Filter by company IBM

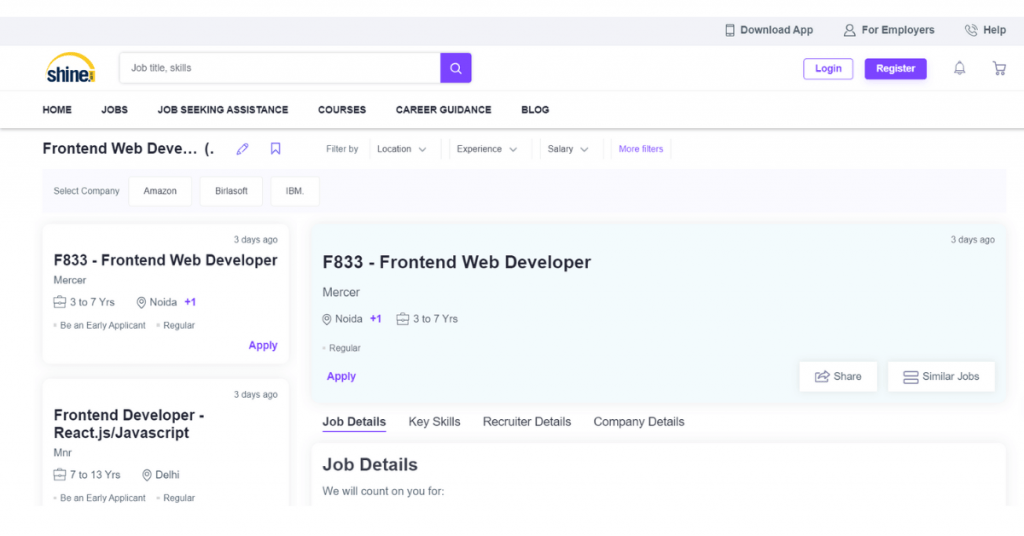click(x=295, y=191)
